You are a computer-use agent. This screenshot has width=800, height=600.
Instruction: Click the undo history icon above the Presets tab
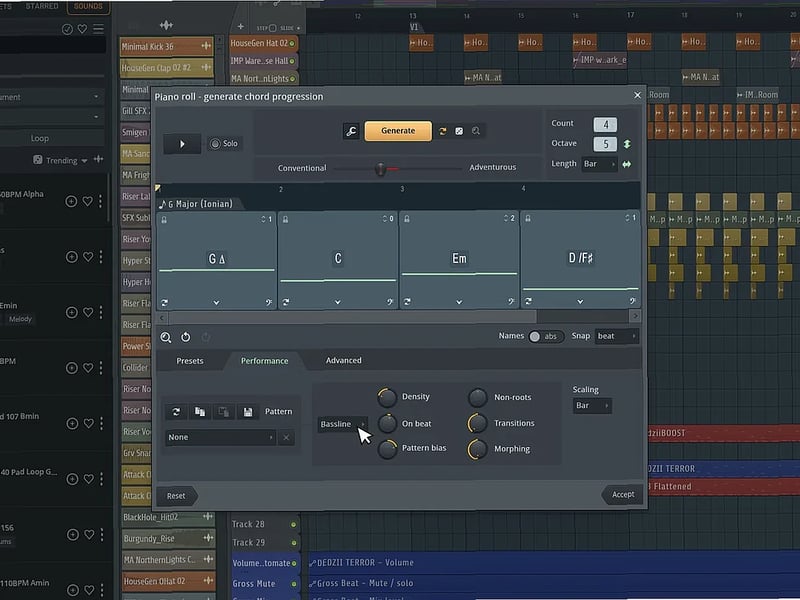(186, 337)
